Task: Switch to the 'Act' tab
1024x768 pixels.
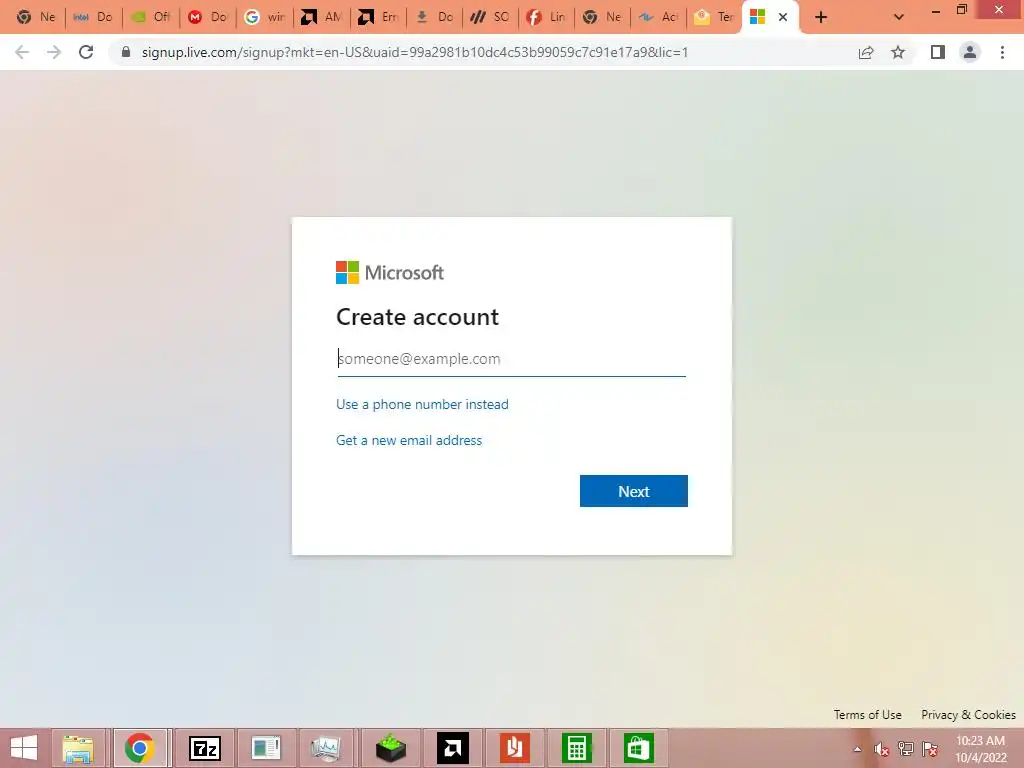Action: coord(658,17)
